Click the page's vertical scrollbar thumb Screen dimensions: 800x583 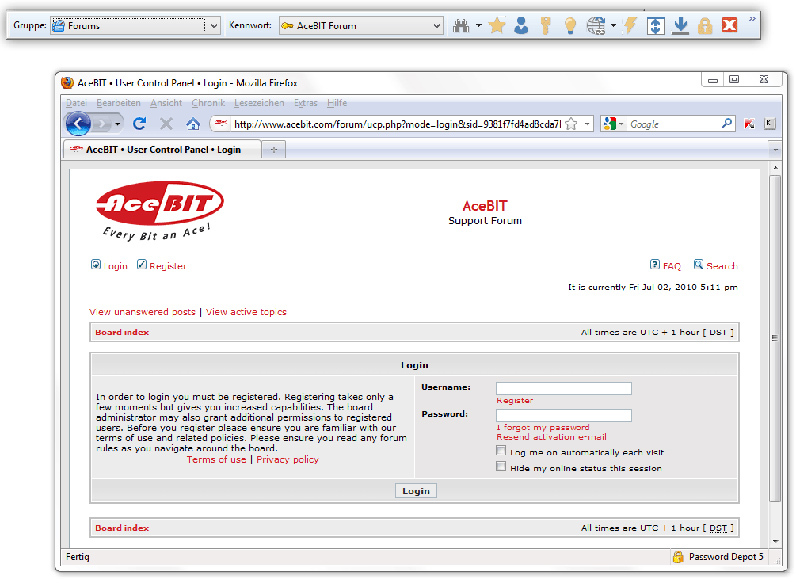774,338
